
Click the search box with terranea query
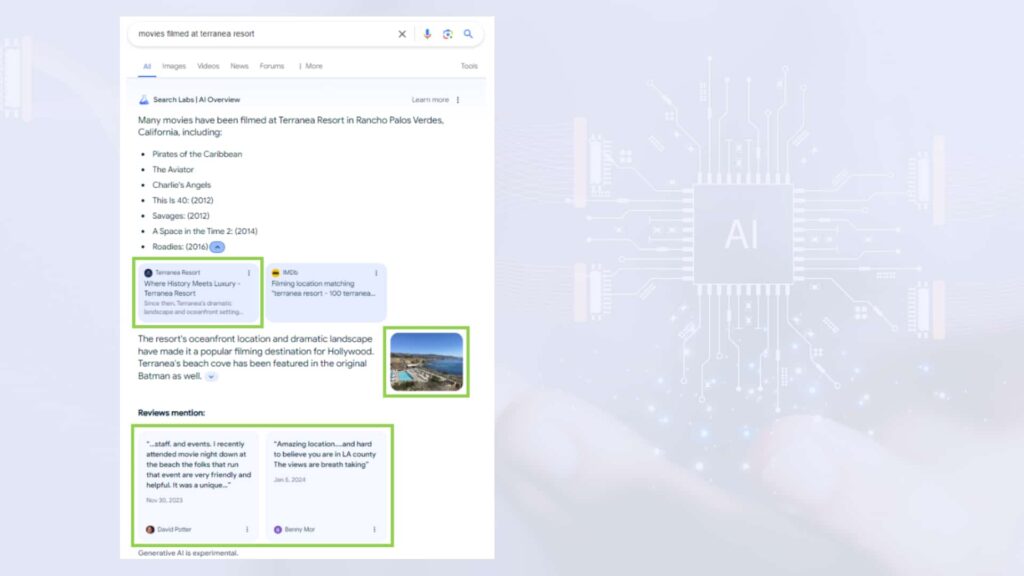(306, 34)
